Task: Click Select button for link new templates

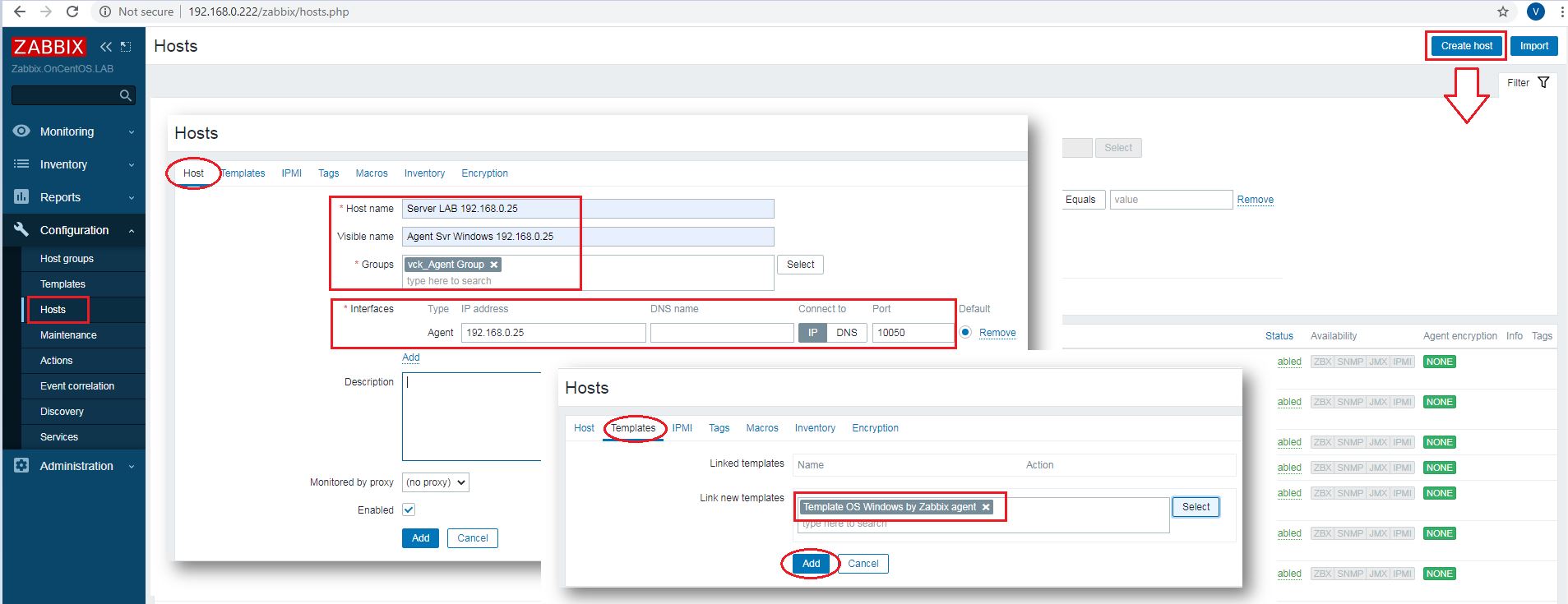Action: tap(1196, 507)
